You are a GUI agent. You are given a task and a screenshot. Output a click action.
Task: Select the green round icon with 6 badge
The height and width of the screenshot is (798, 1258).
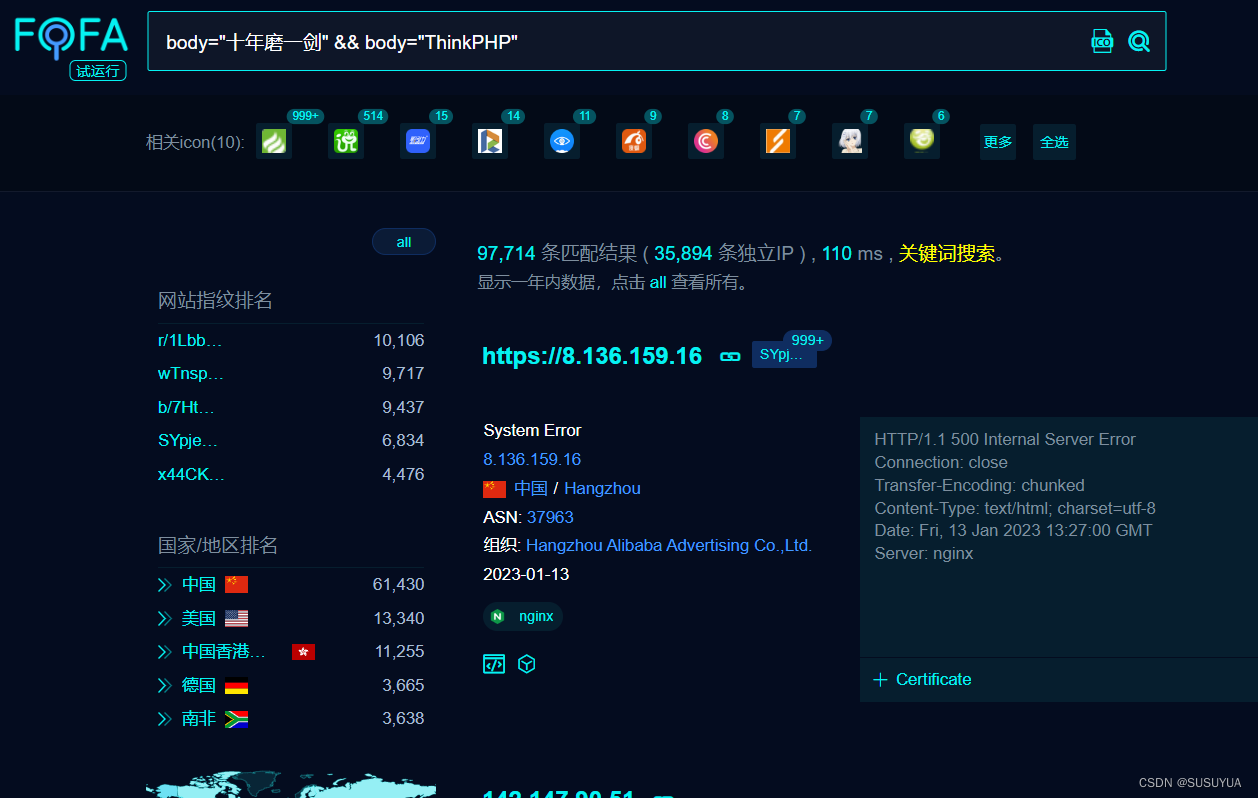point(922,141)
